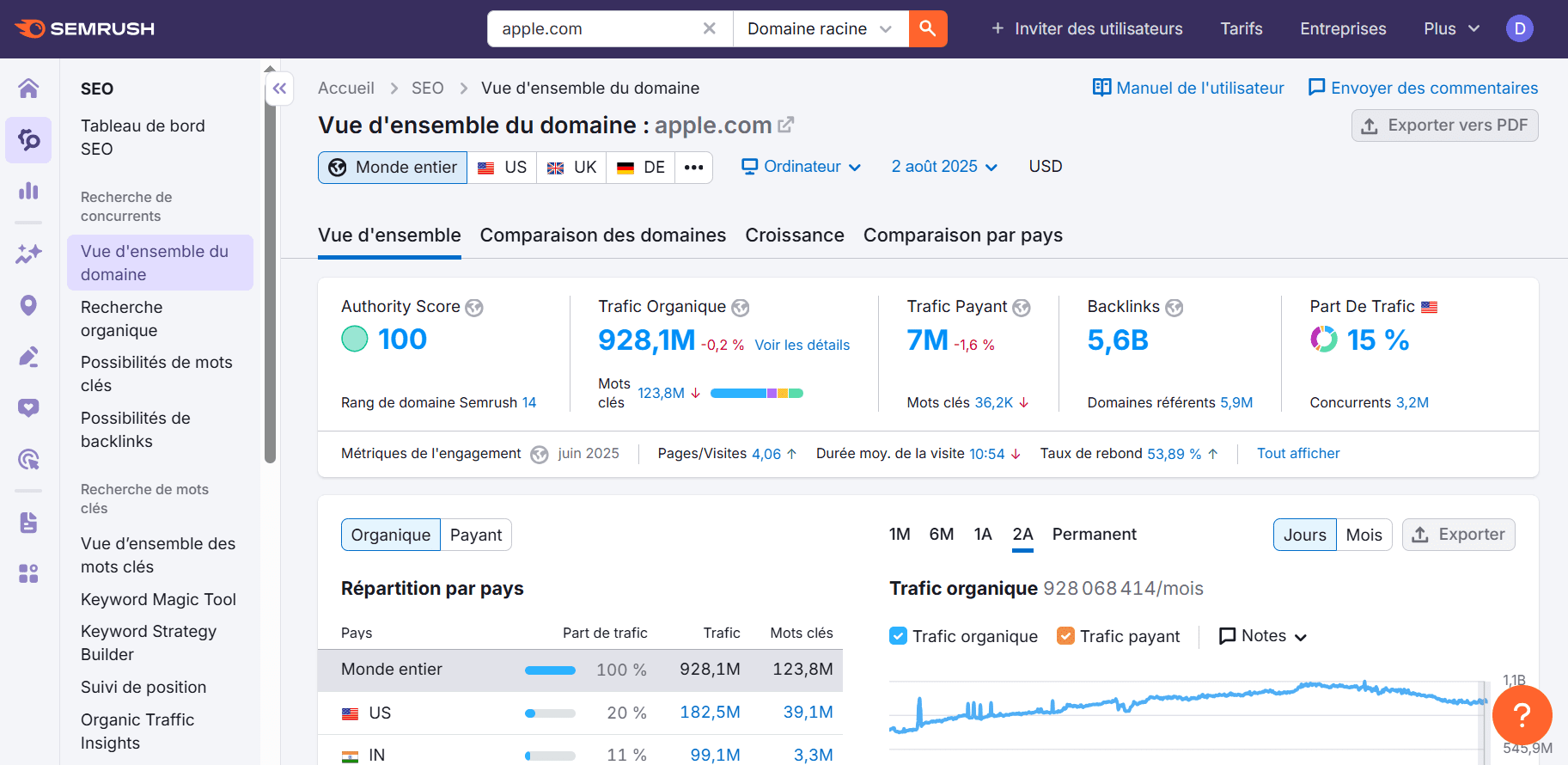
Task: Click the orange search magnifier button
Action: coord(928,28)
